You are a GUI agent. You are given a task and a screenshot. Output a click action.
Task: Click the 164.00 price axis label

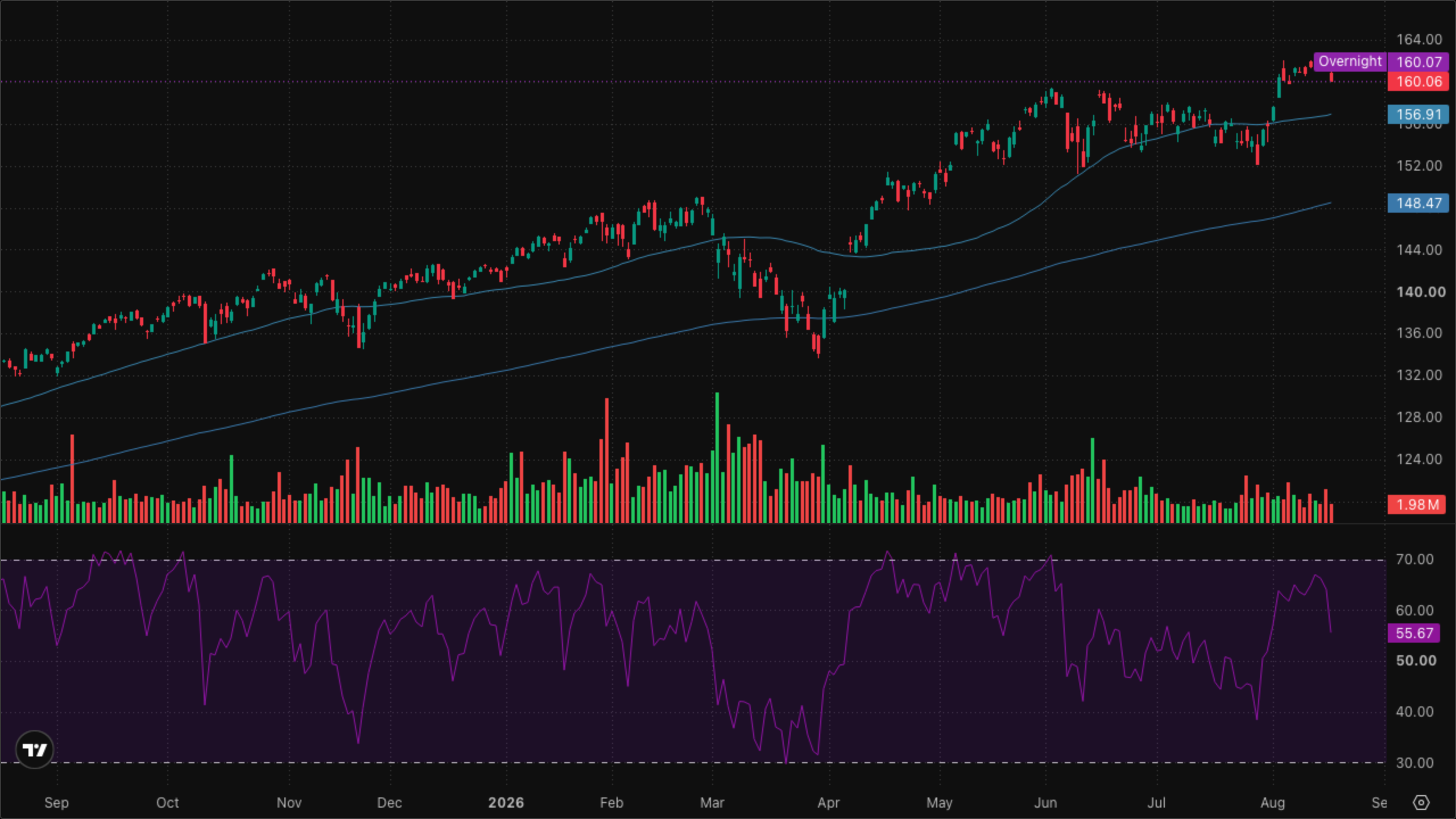1419,39
